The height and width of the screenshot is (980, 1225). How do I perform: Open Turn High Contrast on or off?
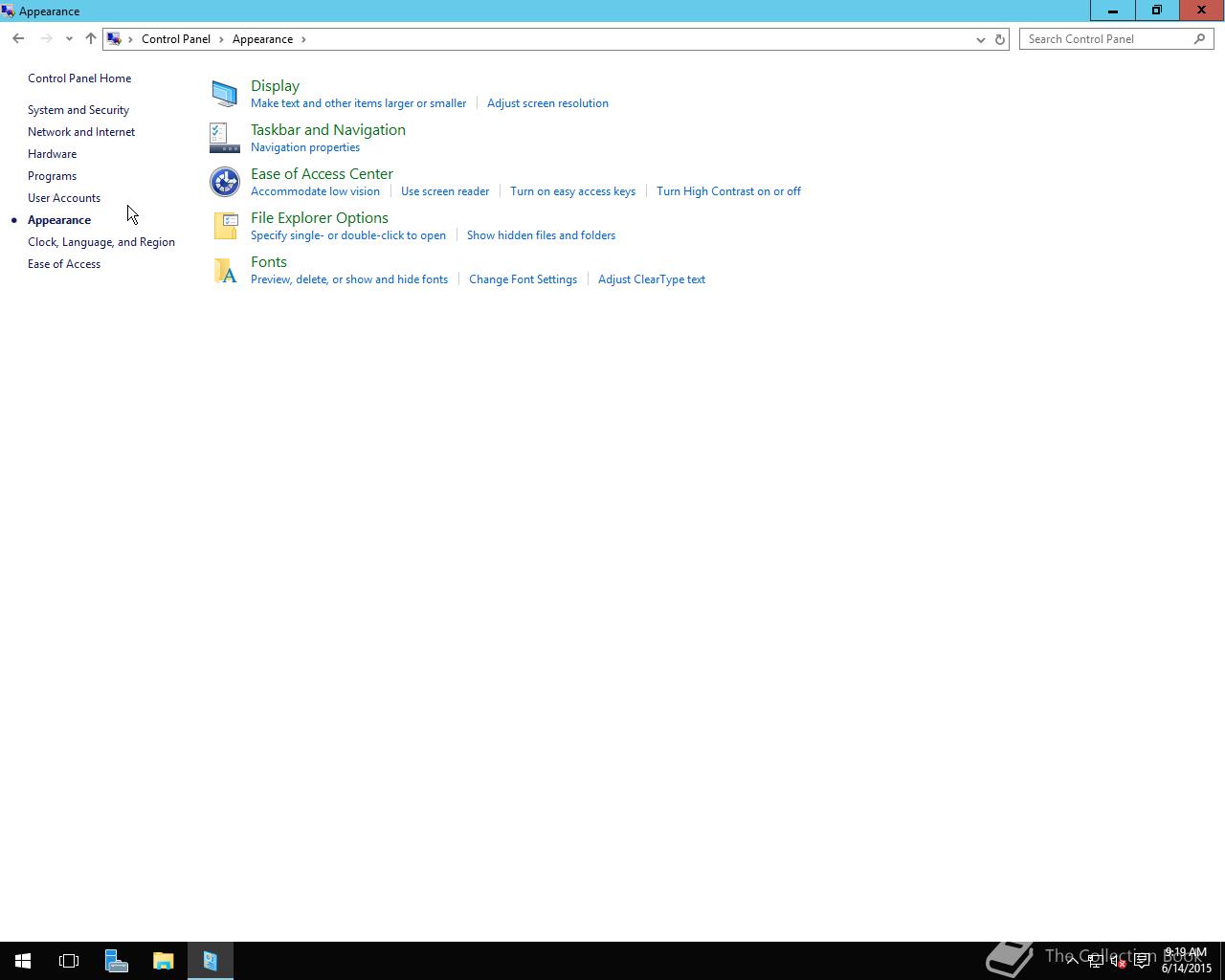tap(728, 191)
